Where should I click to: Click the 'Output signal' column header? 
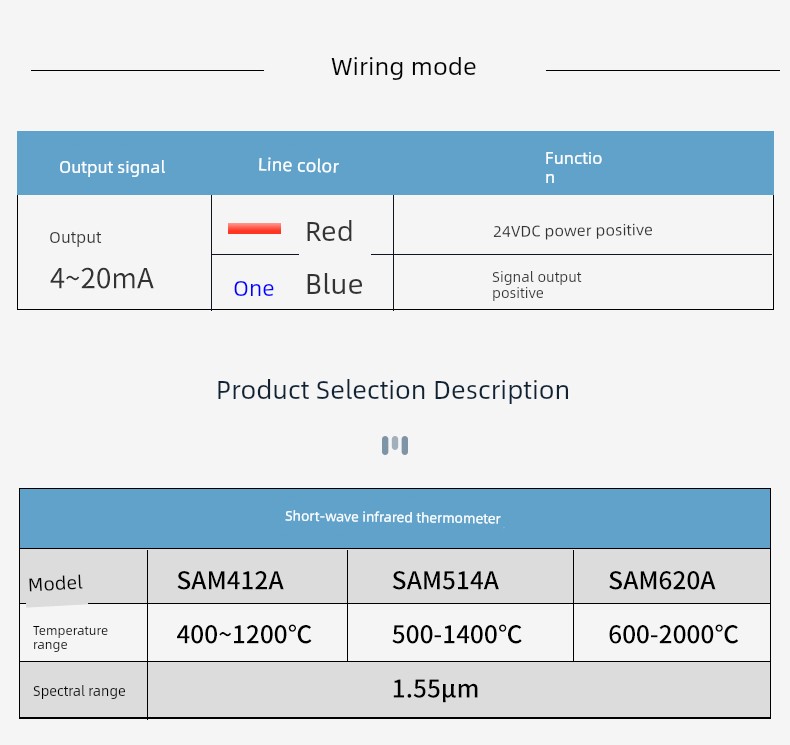pyautogui.click(x=112, y=167)
